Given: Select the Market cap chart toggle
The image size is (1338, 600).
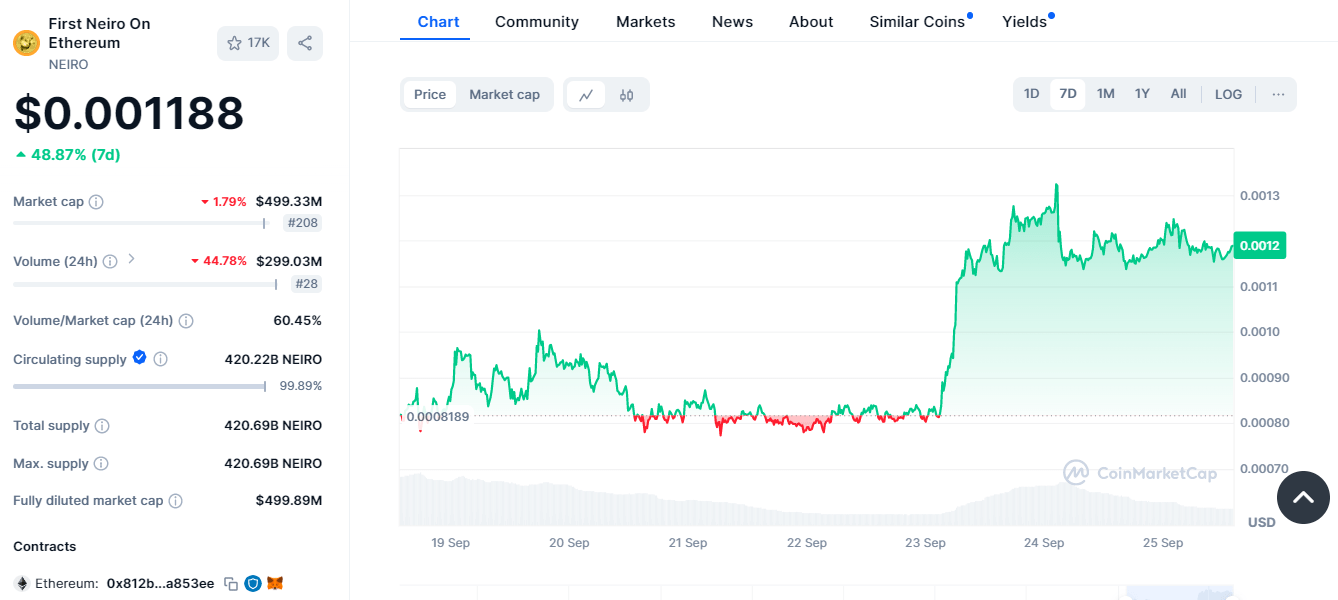Looking at the screenshot, I should (x=505, y=95).
